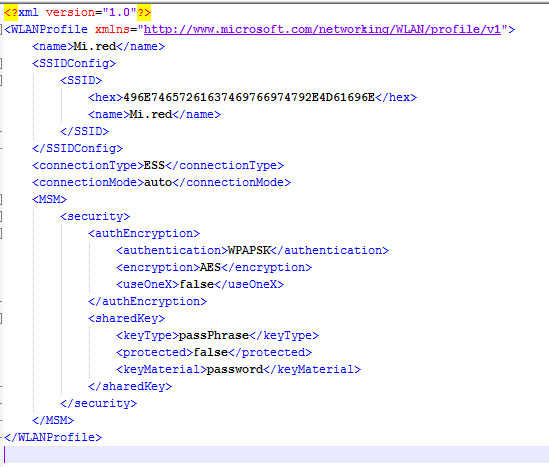Collapse the sharedKey fold marker
This screenshot has height=467, width=549.
1,318
